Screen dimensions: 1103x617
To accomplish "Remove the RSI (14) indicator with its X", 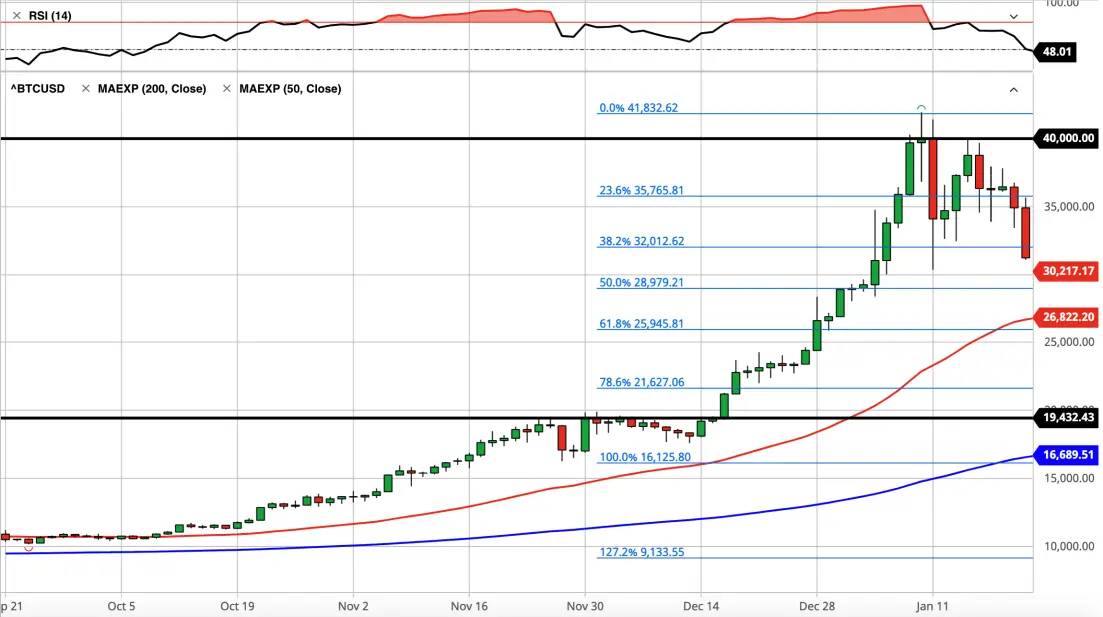I will coord(16,15).
